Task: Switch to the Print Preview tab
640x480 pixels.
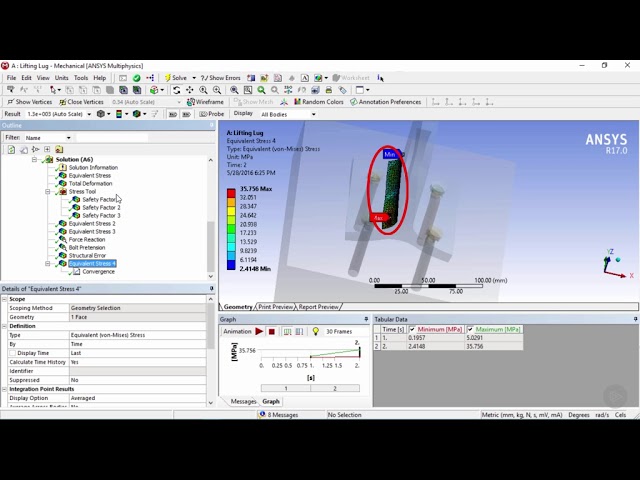Action: [276, 307]
